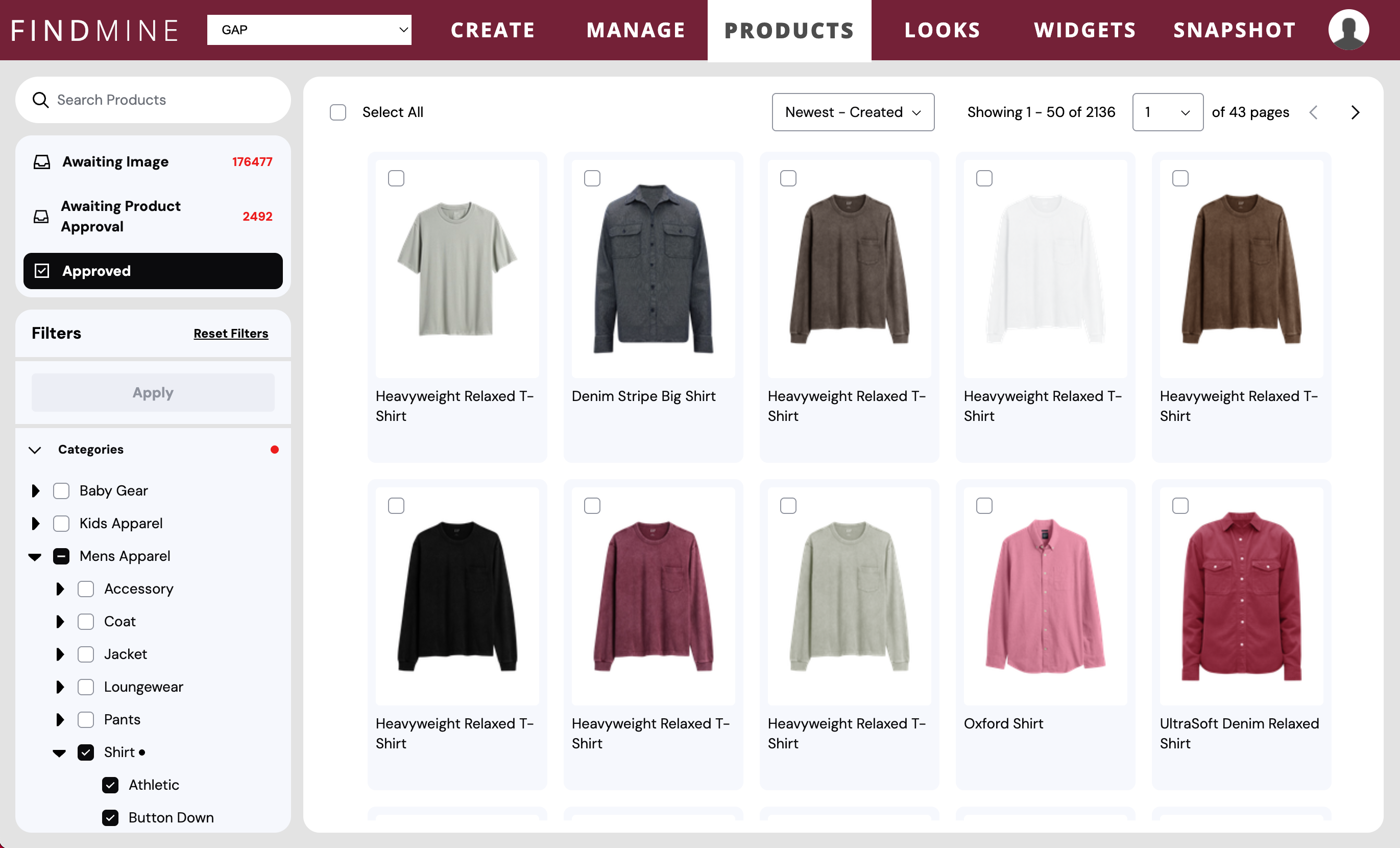This screenshot has height=848, width=1400.
Task: Click the 'Showing 1 - 50 of 2136' text
Action: pyautogui.click(x=1041, y=112)
